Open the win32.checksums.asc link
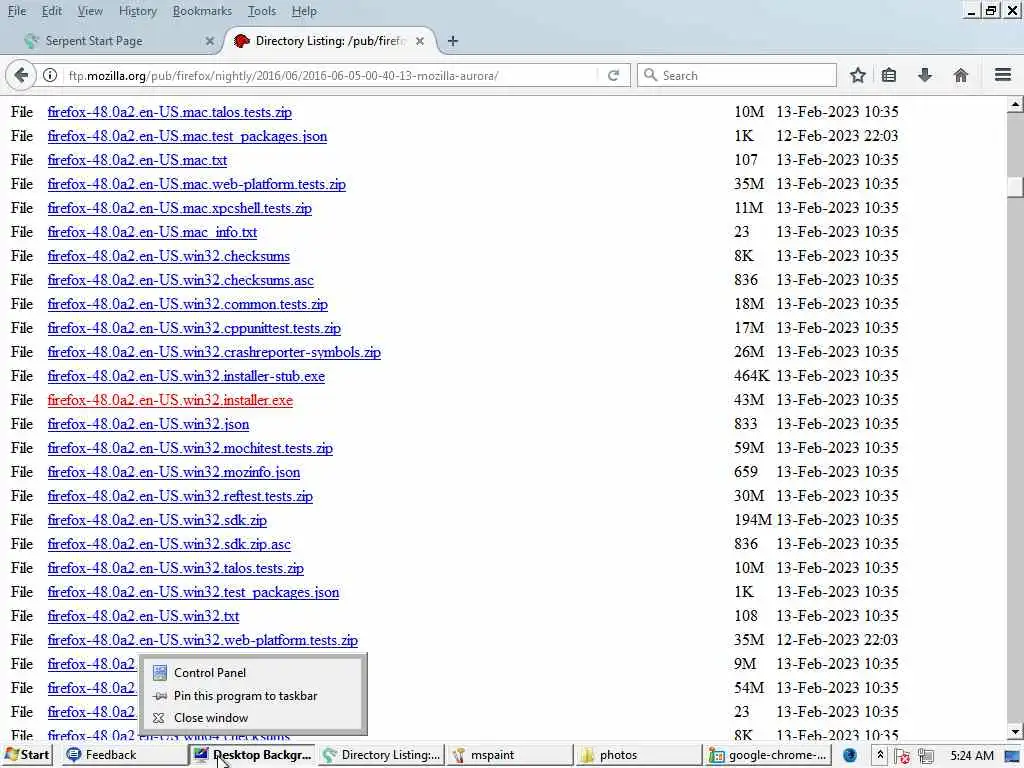Screen dimensions: 1024x768 [x=180, y=280]
